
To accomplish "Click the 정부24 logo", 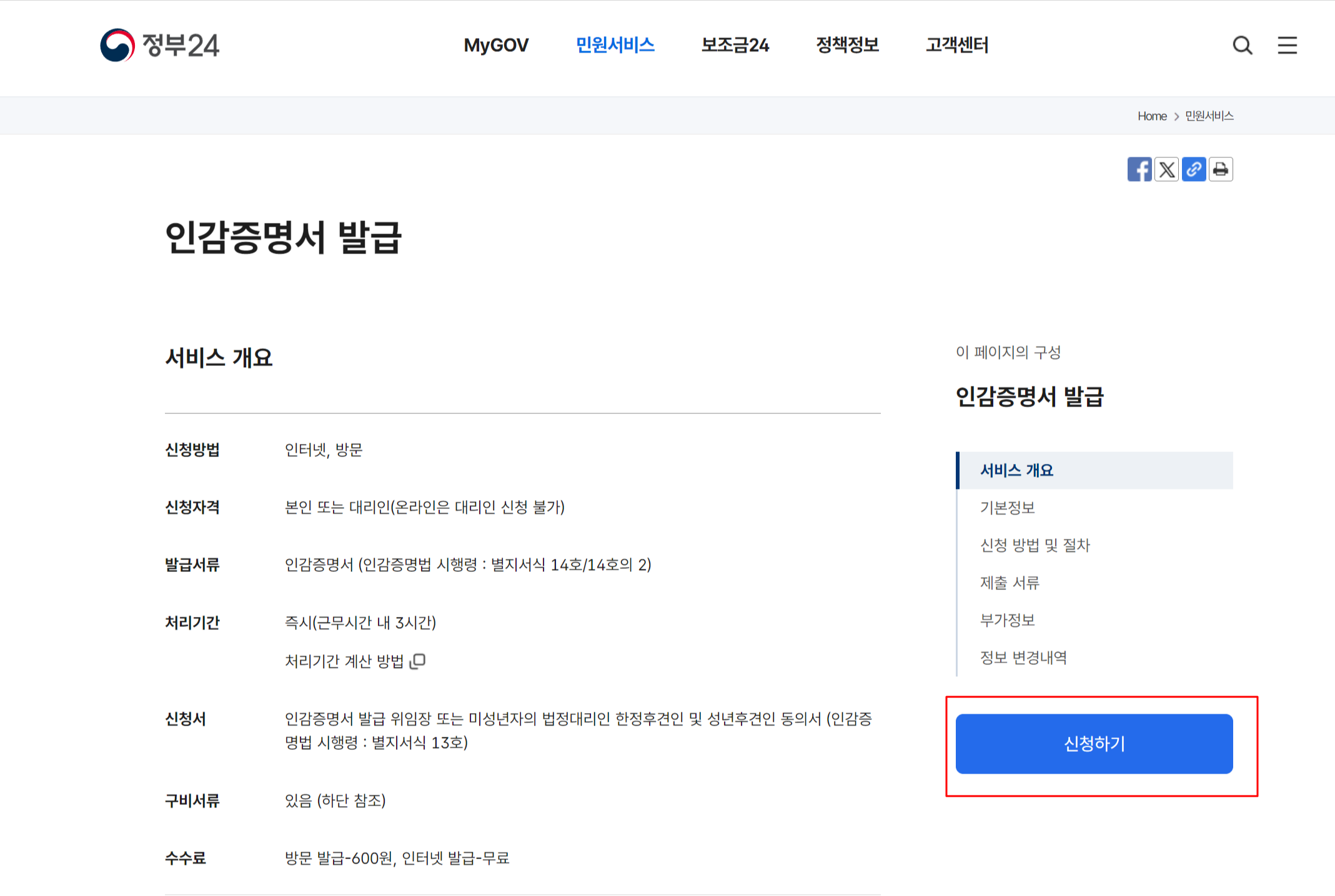I will coord(160,45).
